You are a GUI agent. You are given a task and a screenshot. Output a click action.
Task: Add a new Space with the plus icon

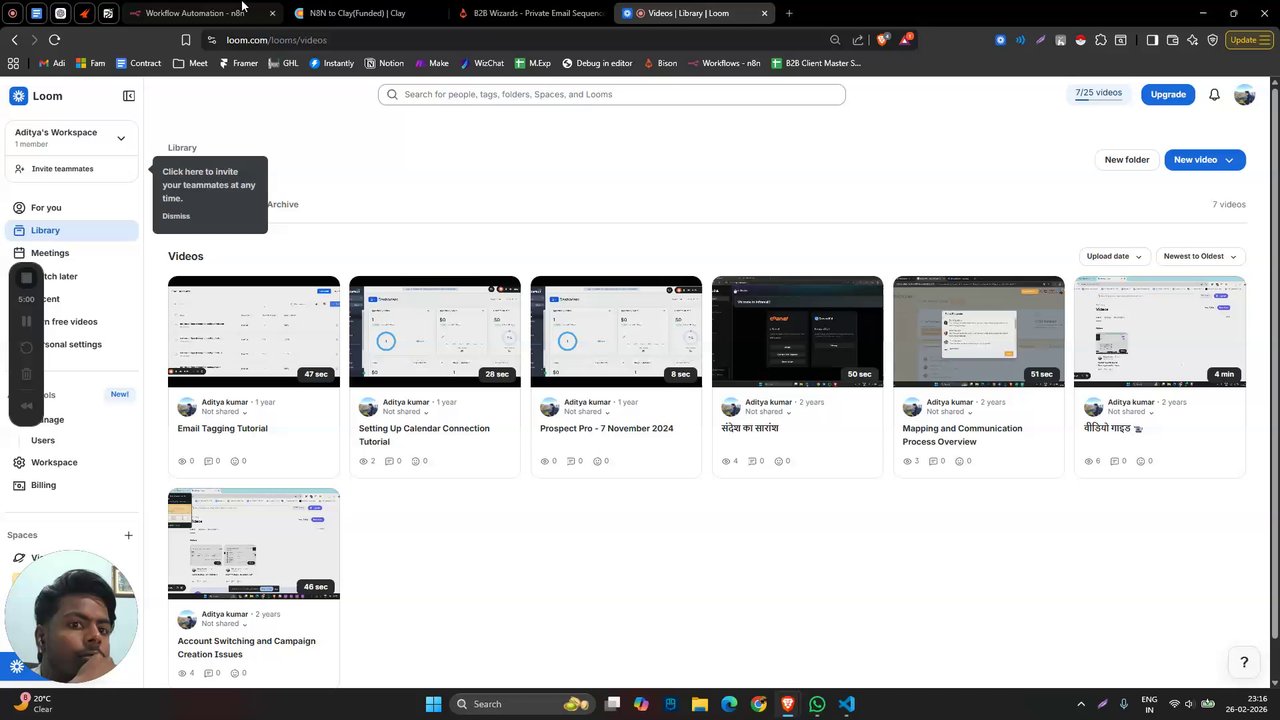[x=128, y=536]
